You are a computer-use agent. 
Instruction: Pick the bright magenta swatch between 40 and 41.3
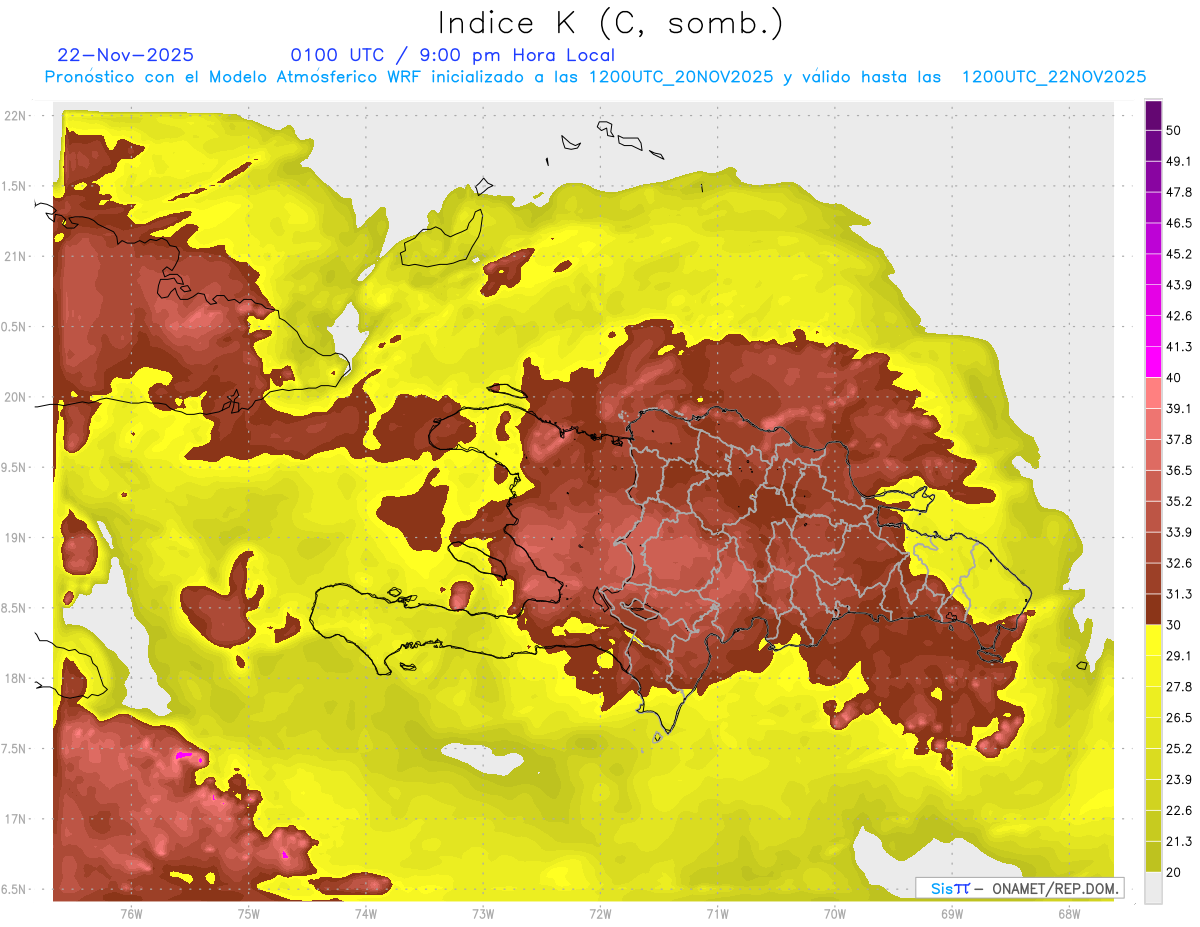1153,362
